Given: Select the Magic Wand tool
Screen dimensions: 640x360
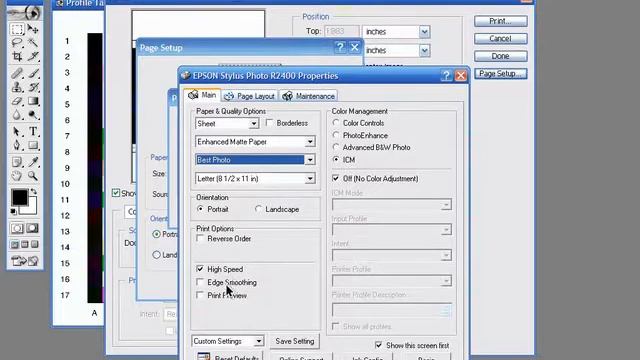Looking at the screenshot, I should pos(33,42).
